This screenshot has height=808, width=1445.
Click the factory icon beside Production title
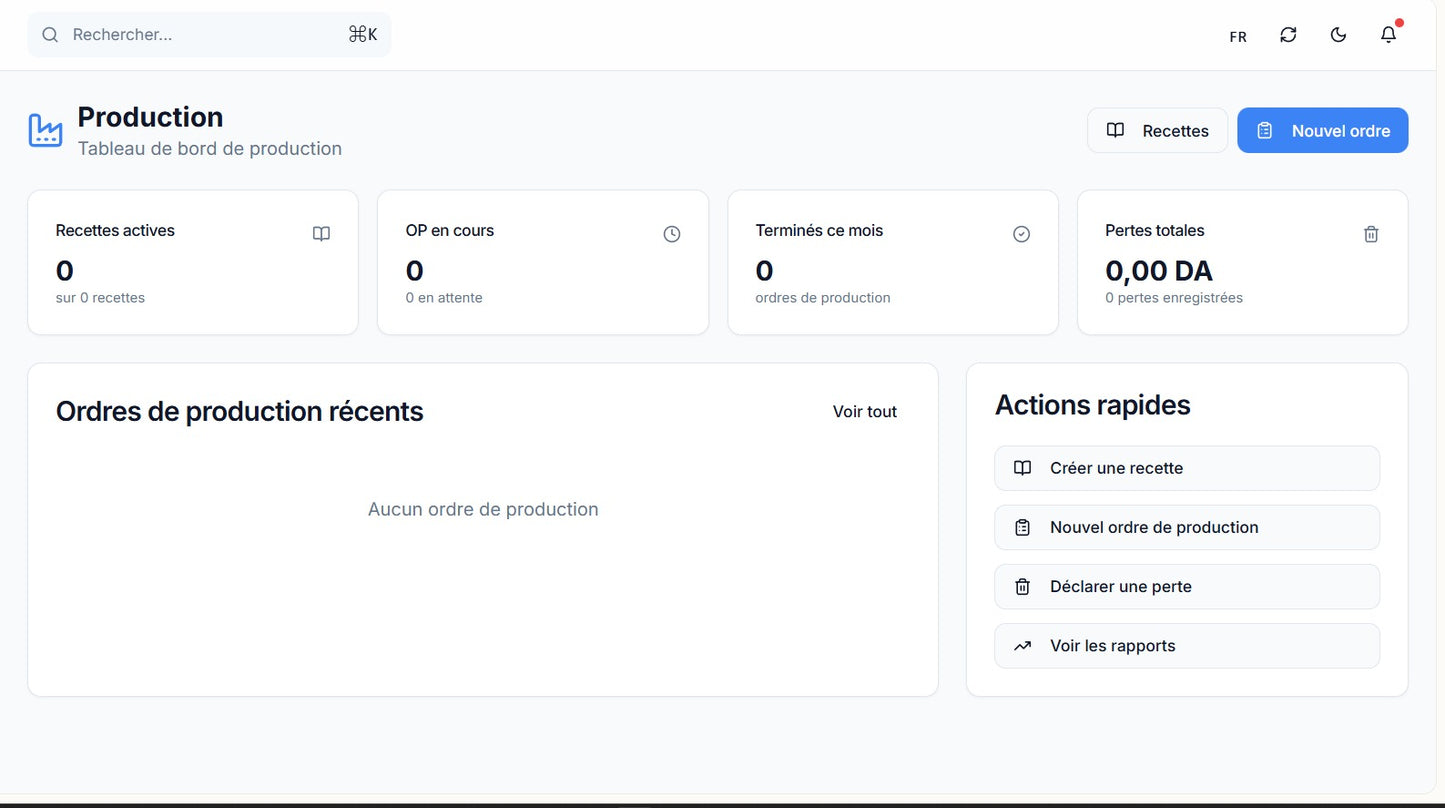tap(45, 131)
